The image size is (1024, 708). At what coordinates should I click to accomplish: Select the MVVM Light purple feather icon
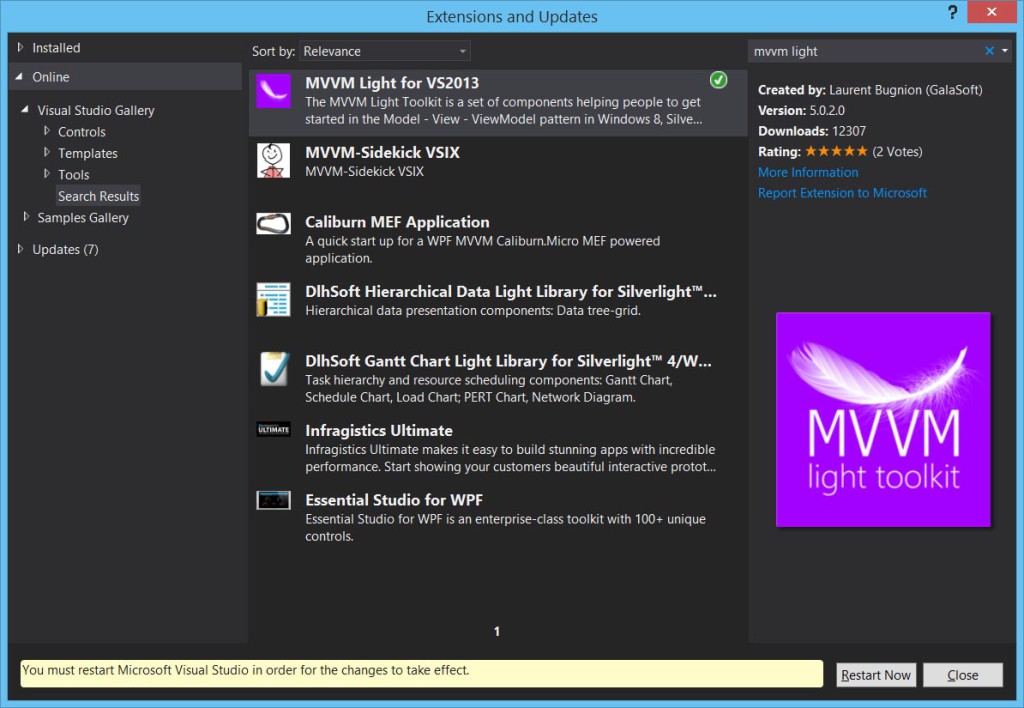coord(272,92)
